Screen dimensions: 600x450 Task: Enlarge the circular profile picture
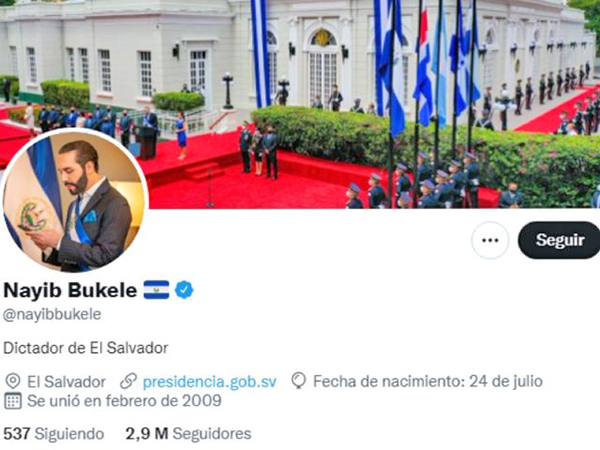pos(74,201)
